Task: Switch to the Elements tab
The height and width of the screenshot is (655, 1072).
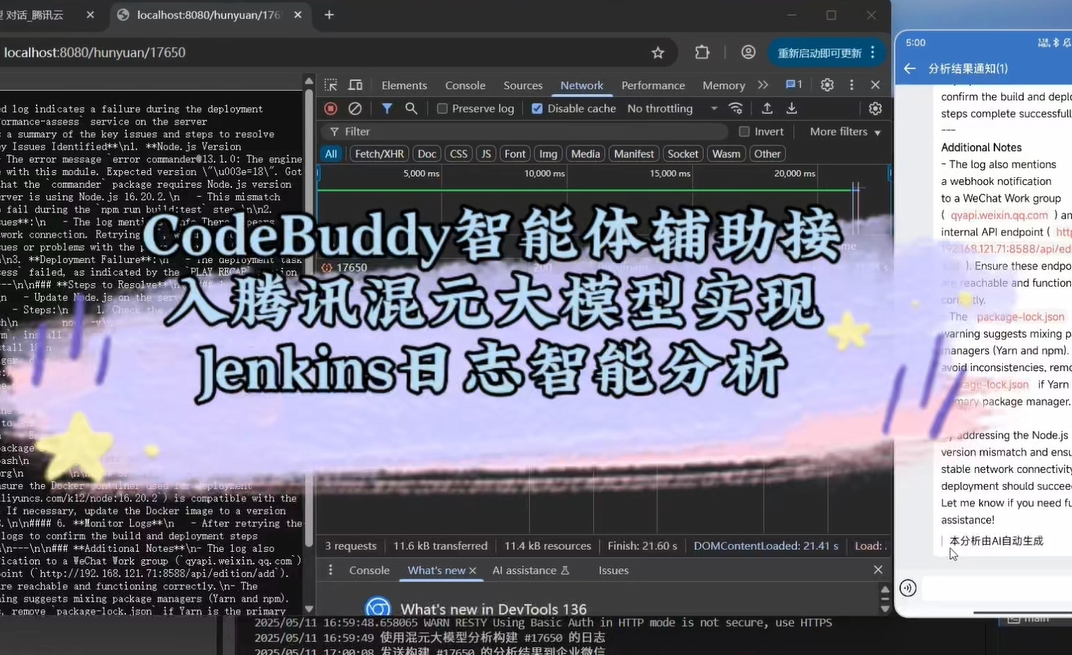Action: (x=404, y=85)
